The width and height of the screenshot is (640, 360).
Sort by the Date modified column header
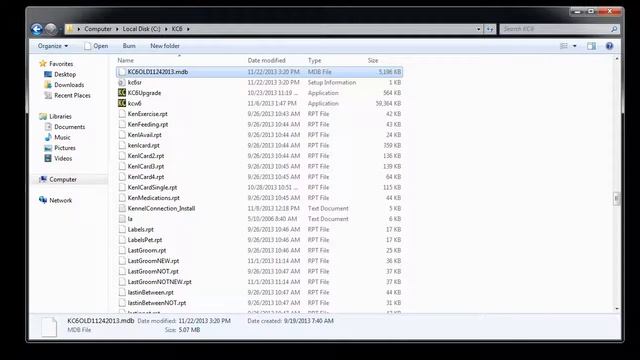pos(267,60)
